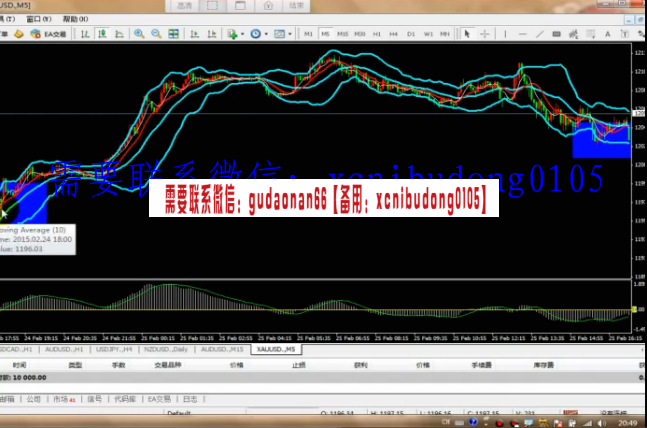Toggle chart auto scroll
The height and width of the screenshot is (428, 647).
pos(194,34)
